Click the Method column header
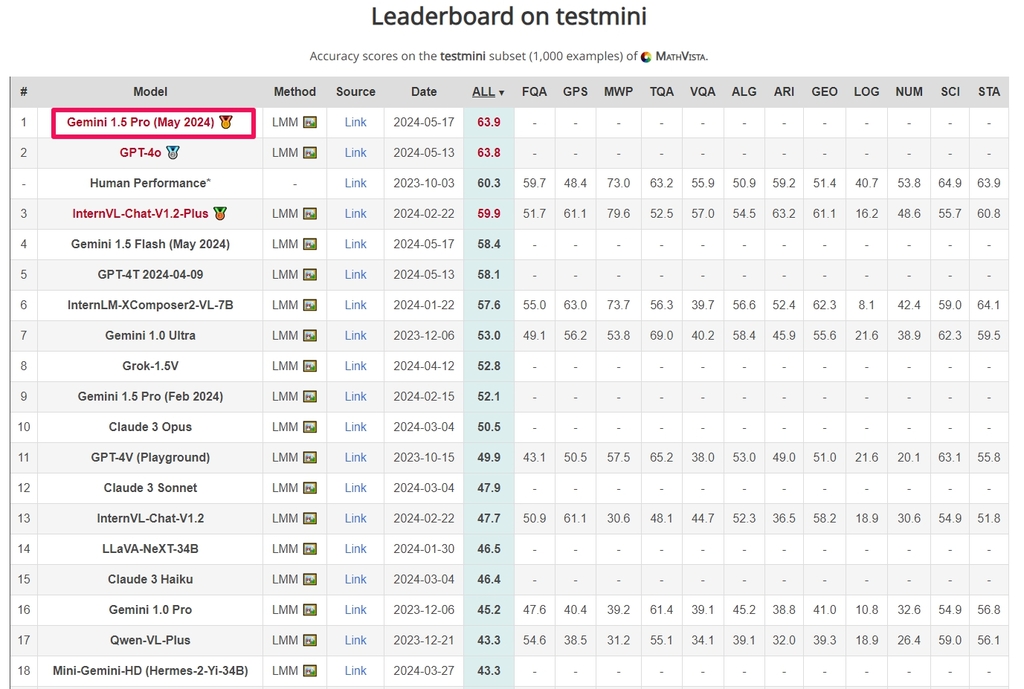 (295, 91)
